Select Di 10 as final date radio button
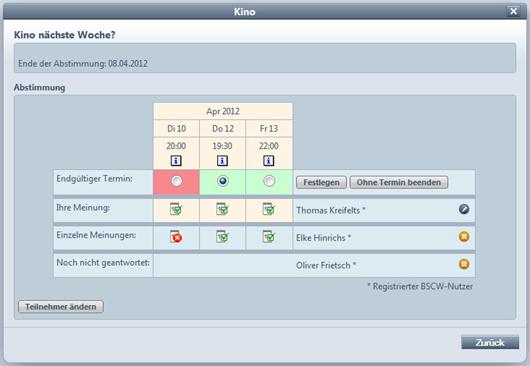 click(176, 181)
